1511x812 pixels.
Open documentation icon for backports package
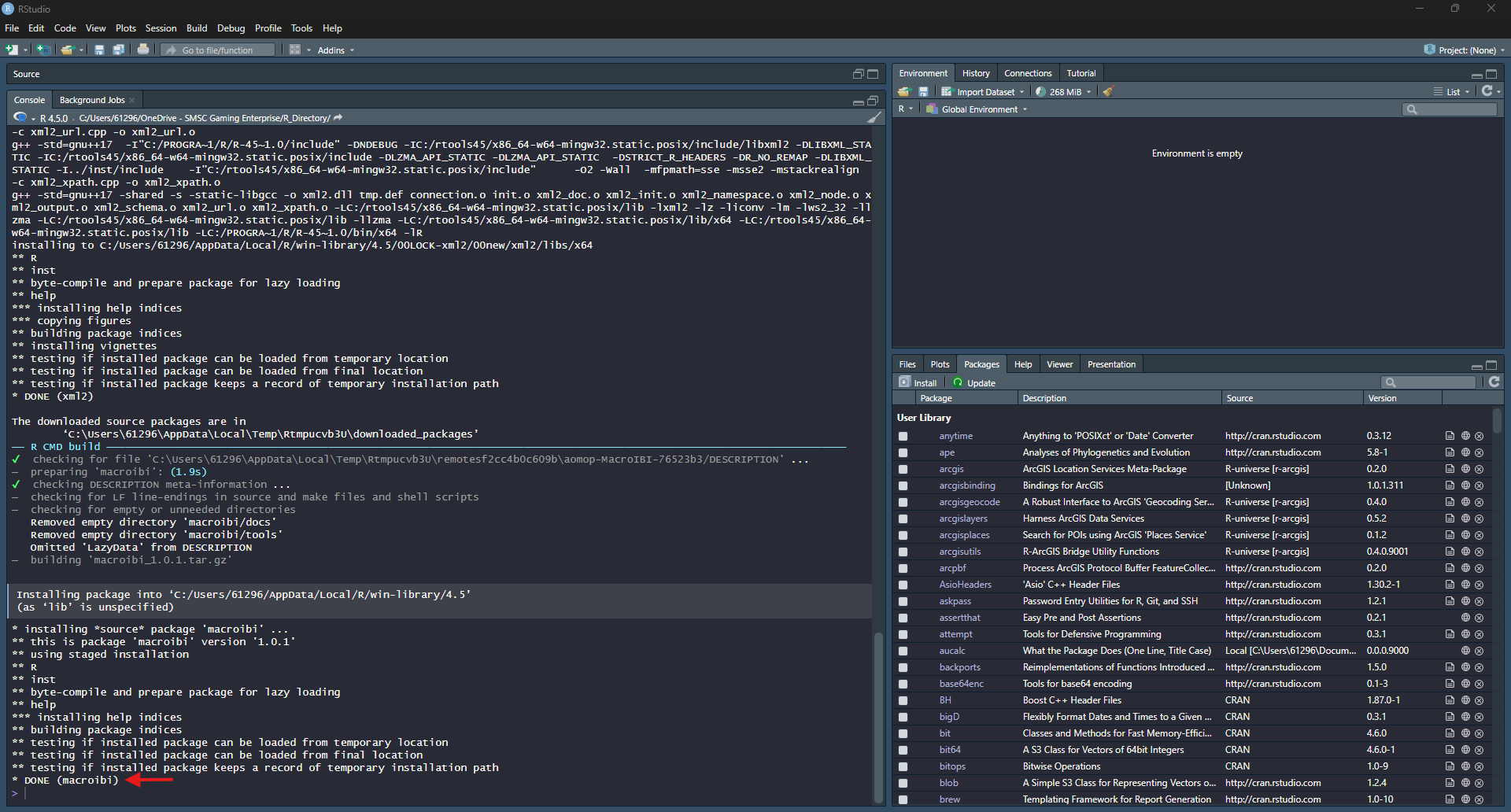tap(1450, 667)
